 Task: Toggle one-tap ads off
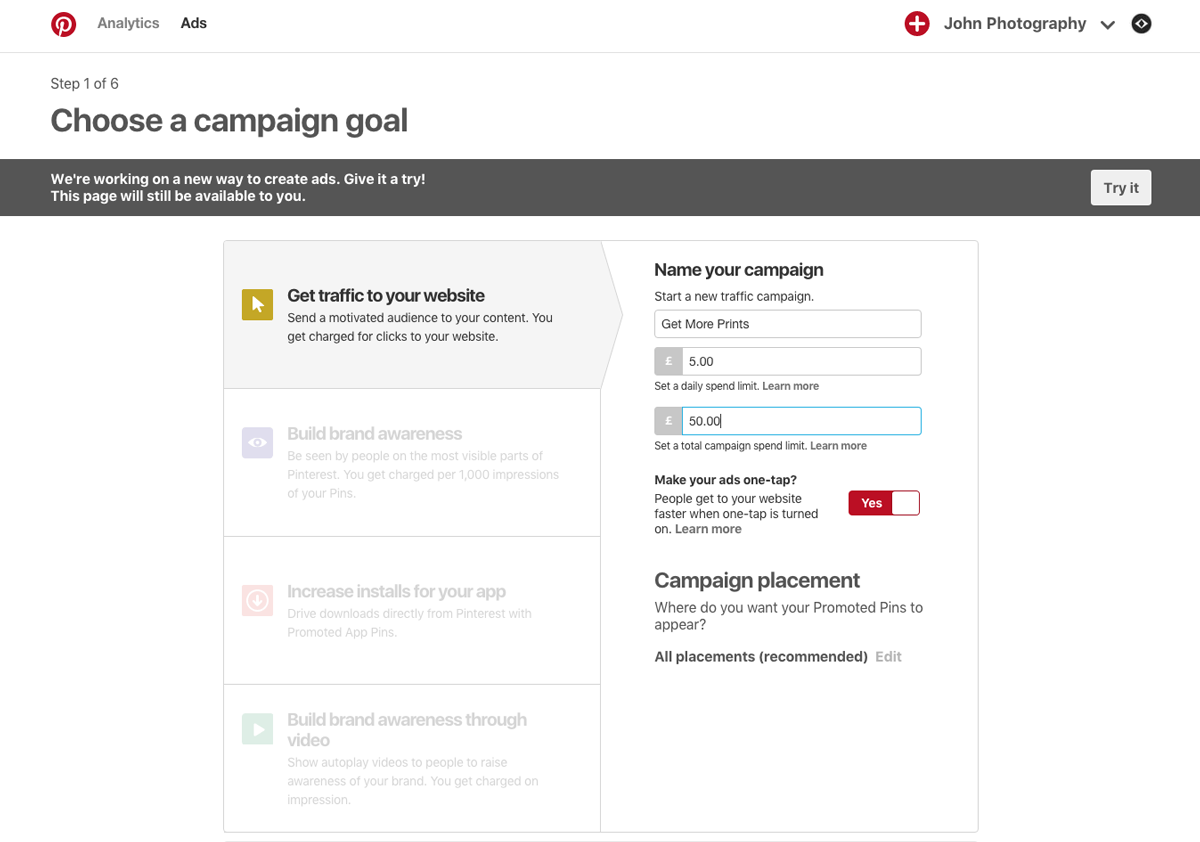(884, 503)
